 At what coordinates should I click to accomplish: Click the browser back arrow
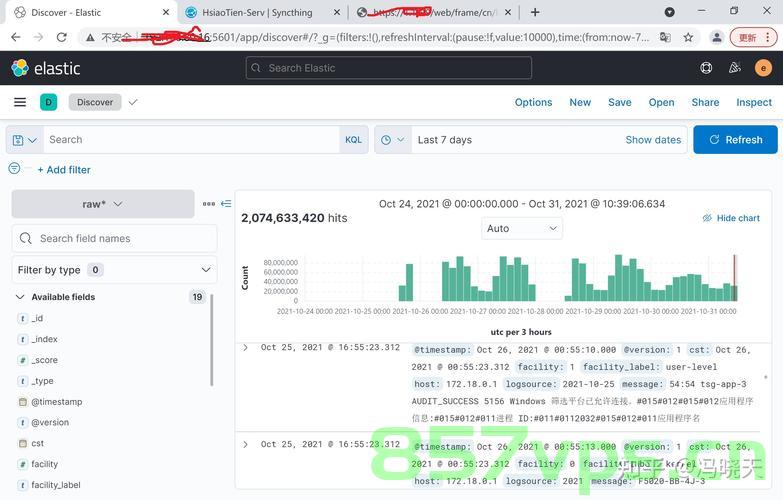[15, 37]
